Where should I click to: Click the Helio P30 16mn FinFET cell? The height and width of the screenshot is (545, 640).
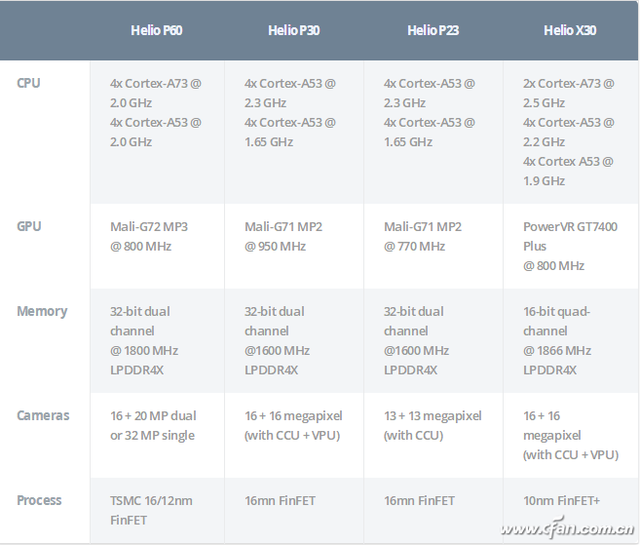[x=294, y=510]
